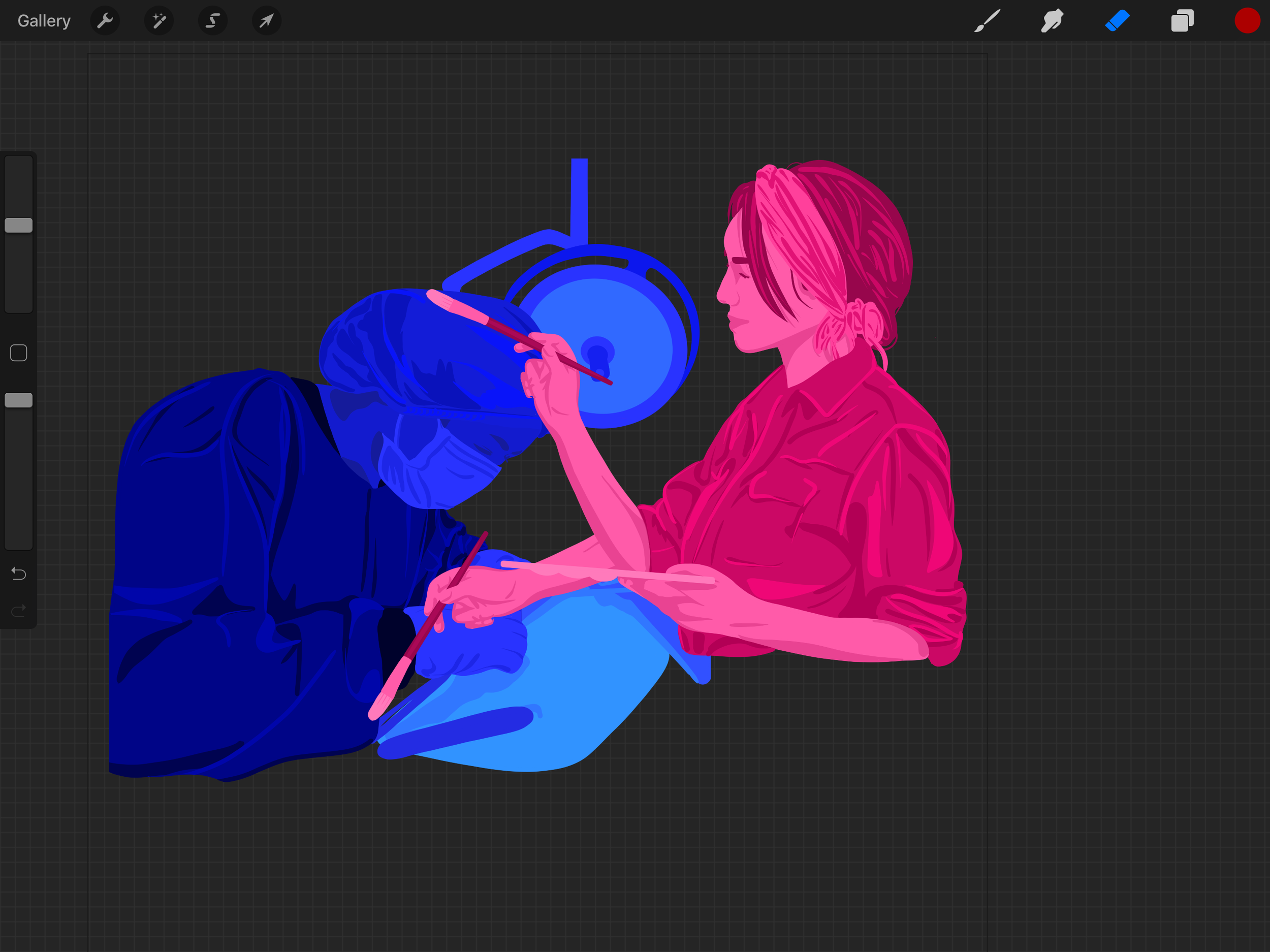Select the Smudge tool
The image size is (1270, 952).
[x=1052, y=21]
